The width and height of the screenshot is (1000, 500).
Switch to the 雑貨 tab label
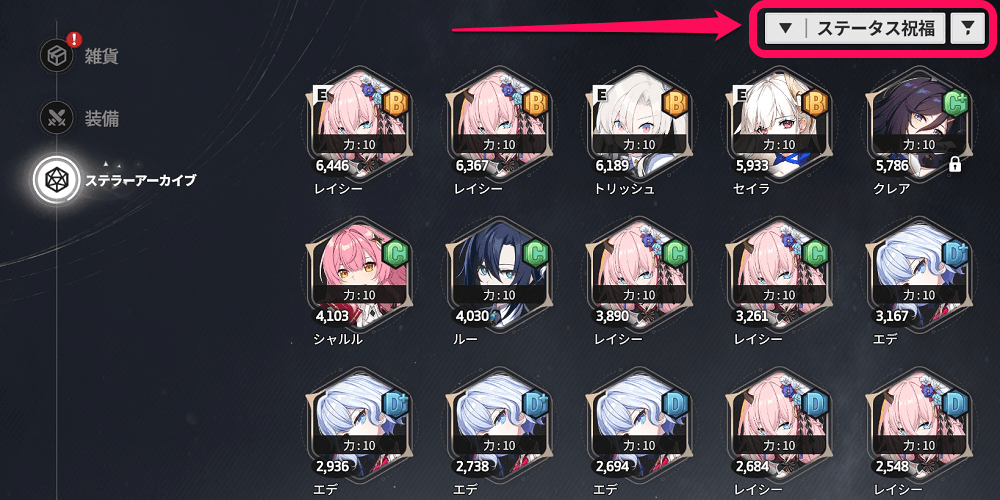(x=101, y=56)
